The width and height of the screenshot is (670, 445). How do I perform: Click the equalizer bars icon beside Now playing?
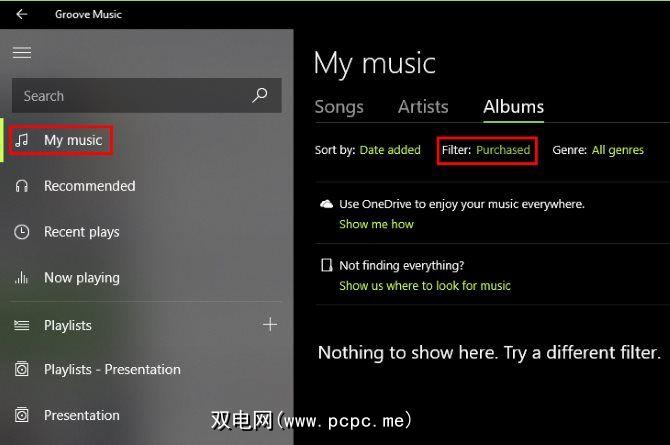click(22, 278)
